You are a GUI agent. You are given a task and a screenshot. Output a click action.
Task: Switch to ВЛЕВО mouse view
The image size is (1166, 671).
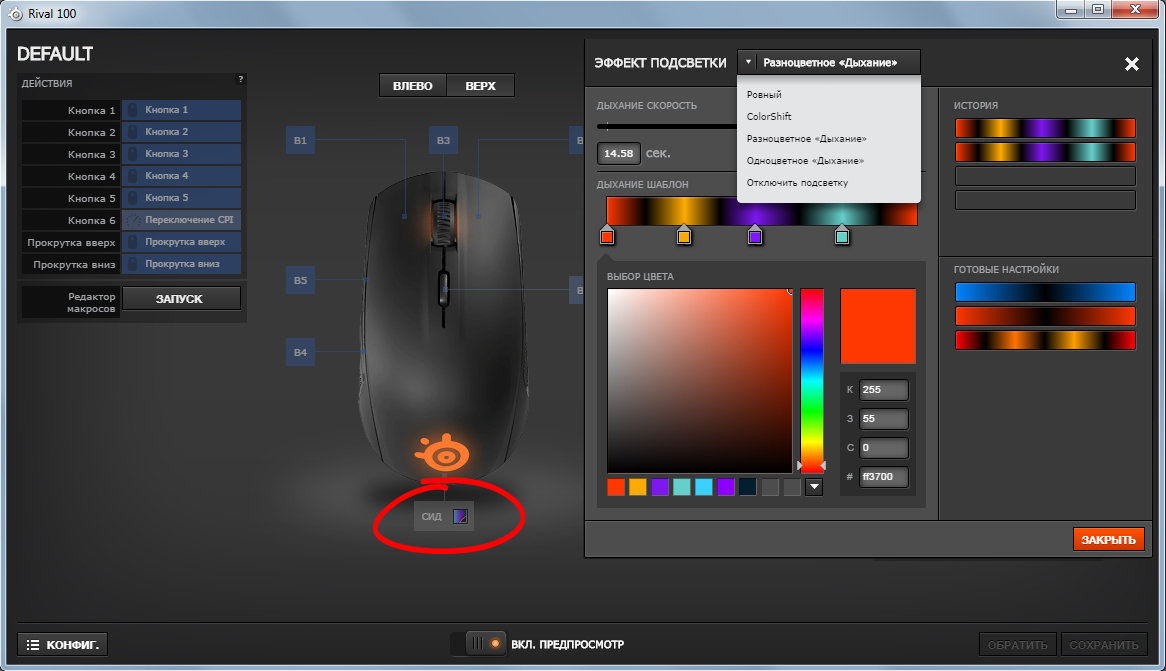(x=413, y=86)
